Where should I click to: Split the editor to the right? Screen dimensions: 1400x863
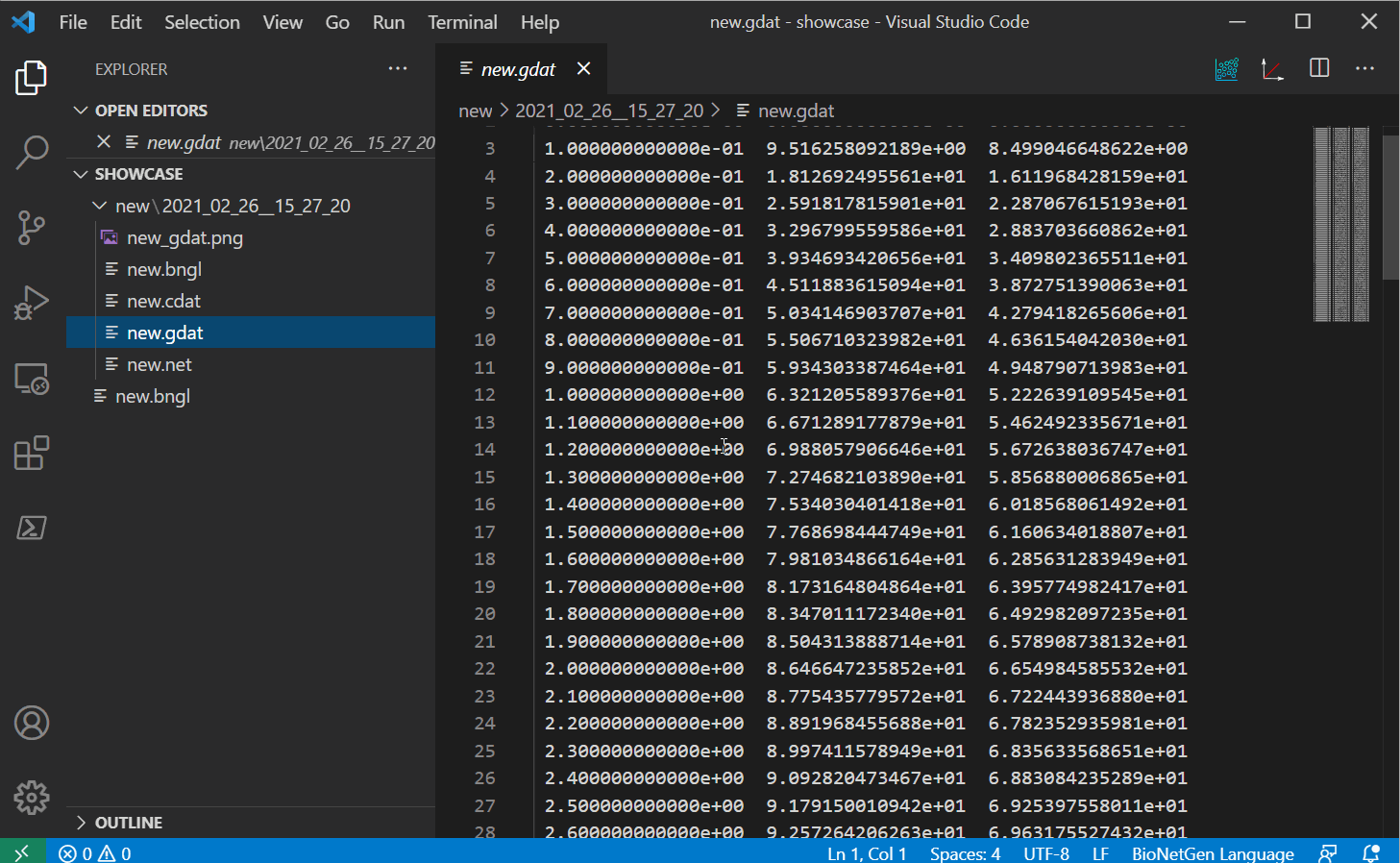pyautogui.click(x=1319, y=68)
